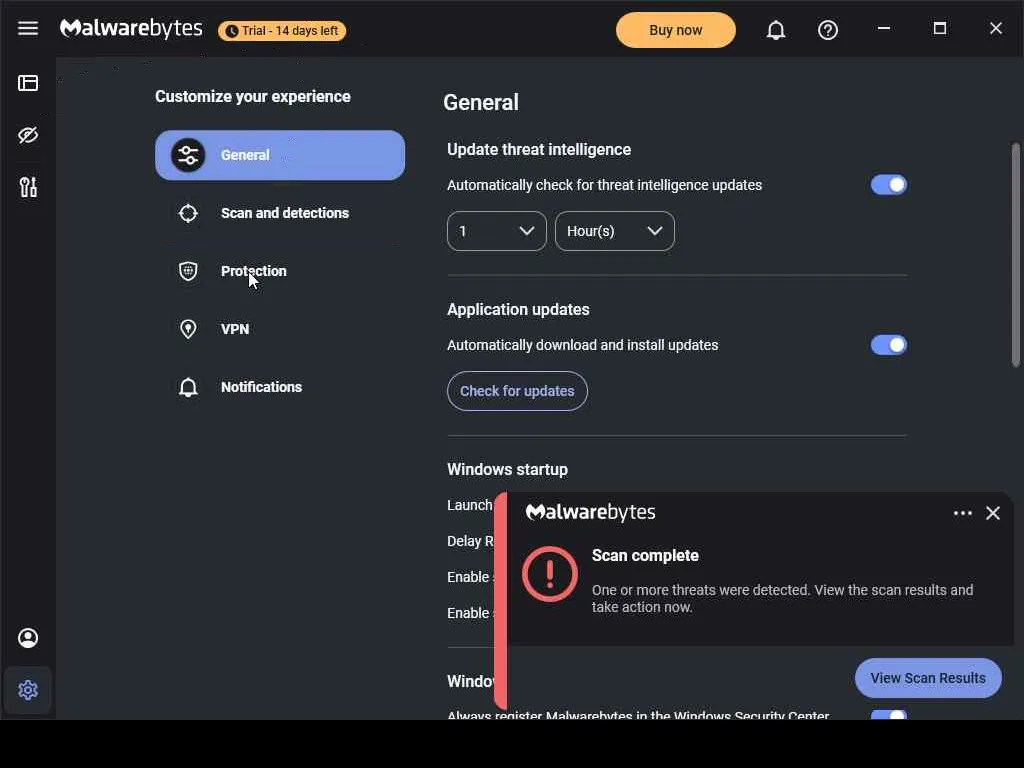Open the account profile icon
Viewport: 1024px width, 768px height.
tap(28, 638)
